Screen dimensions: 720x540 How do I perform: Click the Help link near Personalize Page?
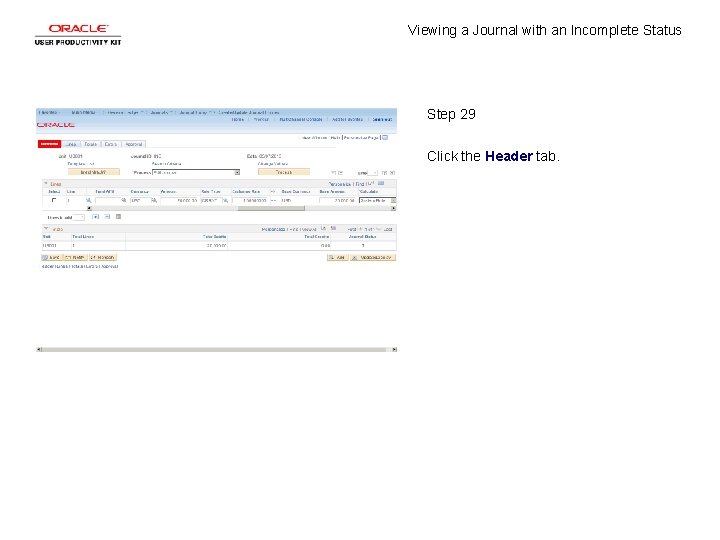335,138
